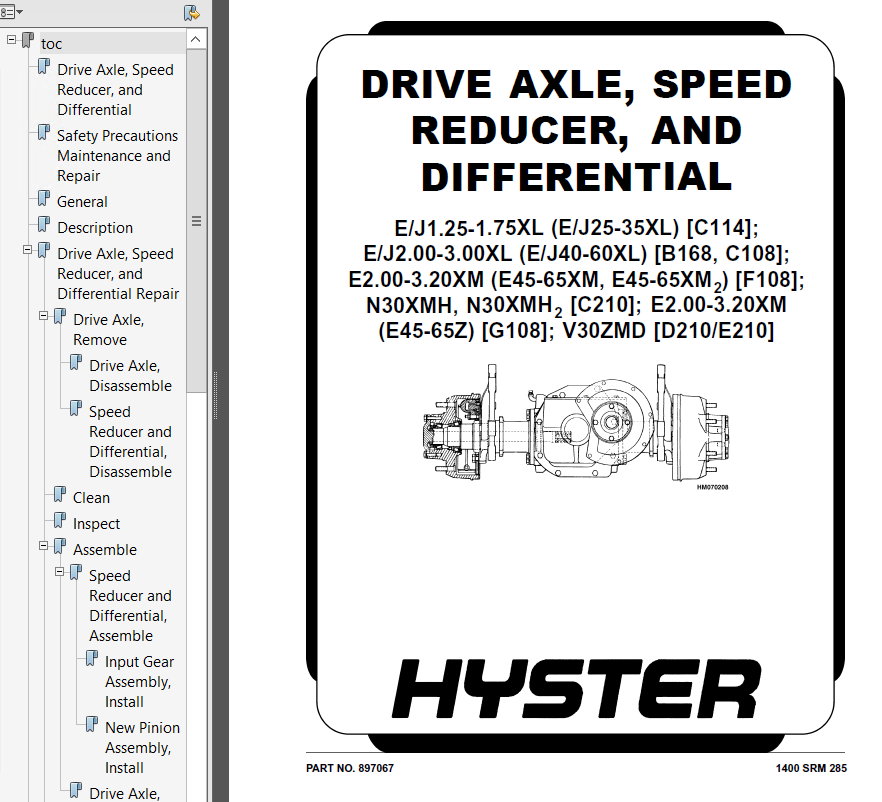This screenshot has width=882, height=802.
Task: Open the bookmarks options menu dropdown
Action: click(x=10, y=12)
